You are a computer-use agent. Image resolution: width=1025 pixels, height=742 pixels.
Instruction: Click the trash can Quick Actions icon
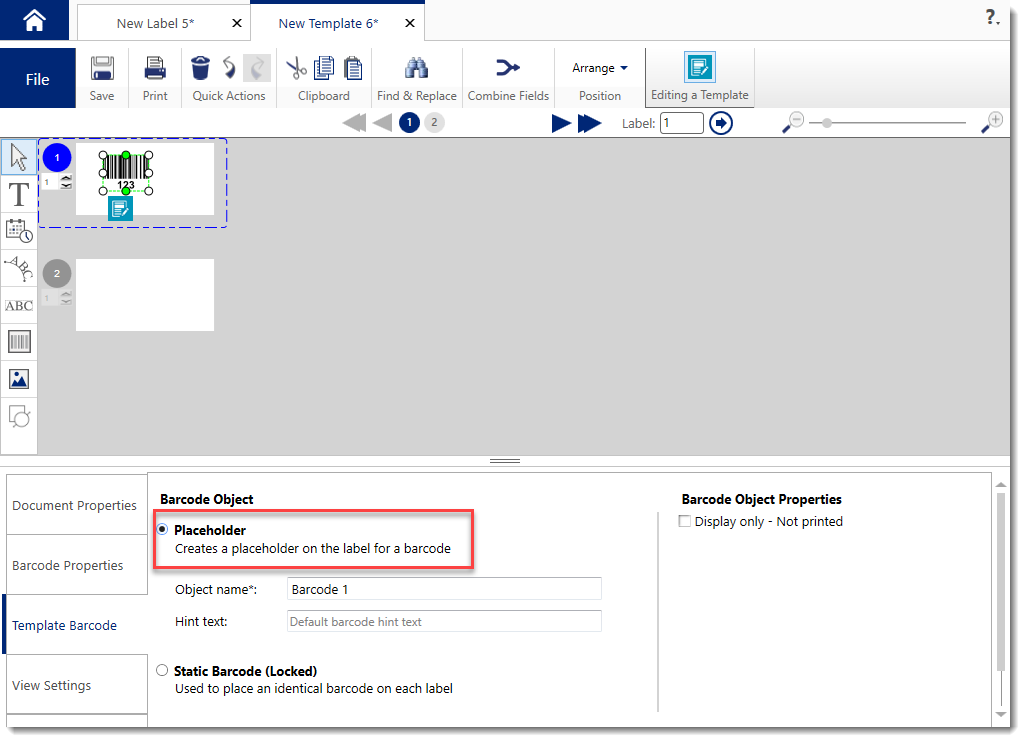coord(201,68)
